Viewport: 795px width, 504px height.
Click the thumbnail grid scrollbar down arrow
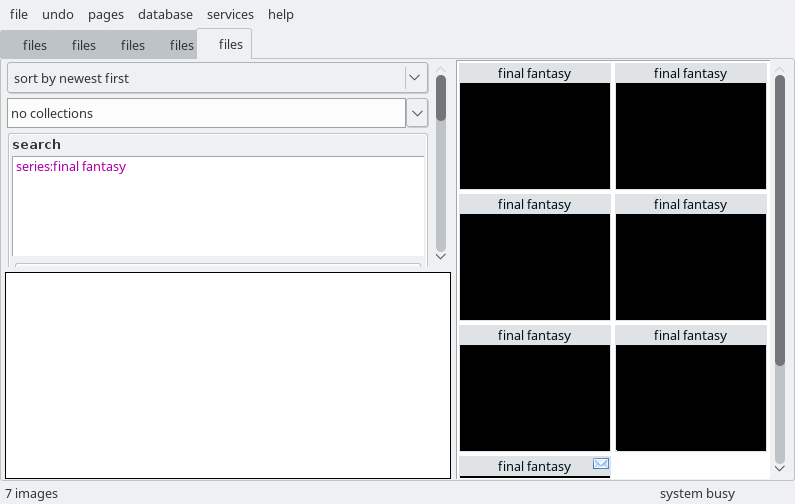780,469
